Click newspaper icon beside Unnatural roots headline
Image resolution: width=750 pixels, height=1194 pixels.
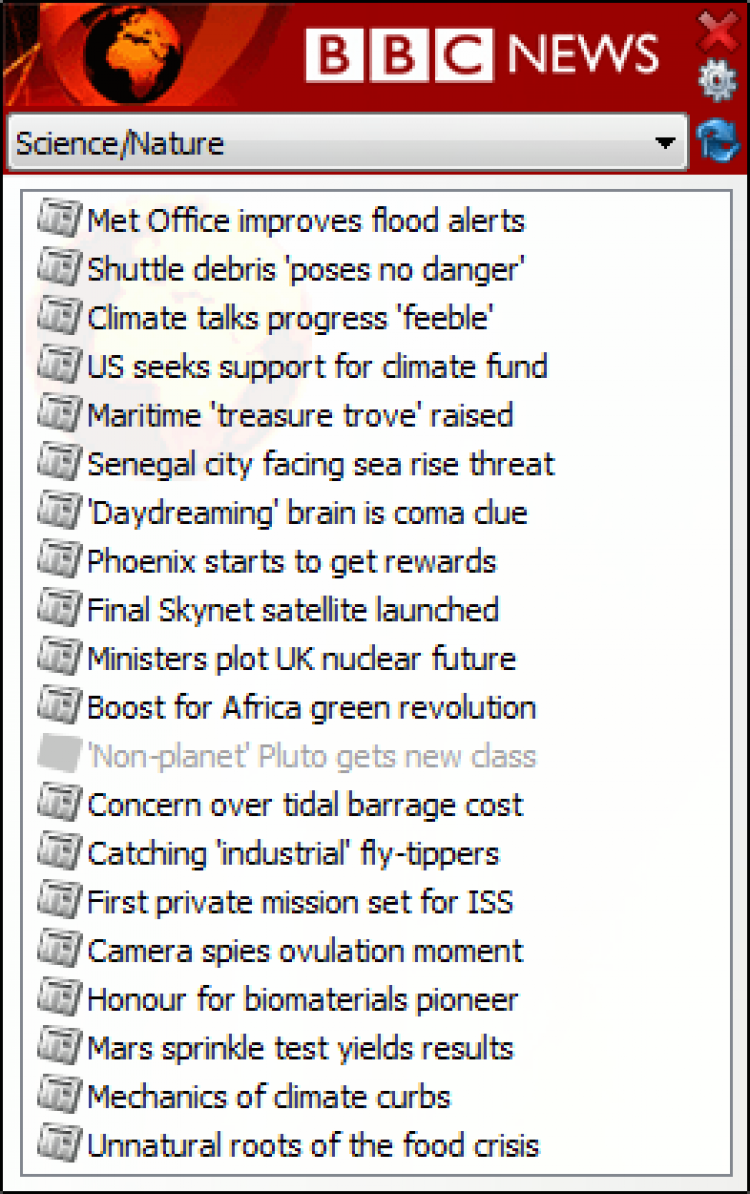click(x=59, y=1143)
